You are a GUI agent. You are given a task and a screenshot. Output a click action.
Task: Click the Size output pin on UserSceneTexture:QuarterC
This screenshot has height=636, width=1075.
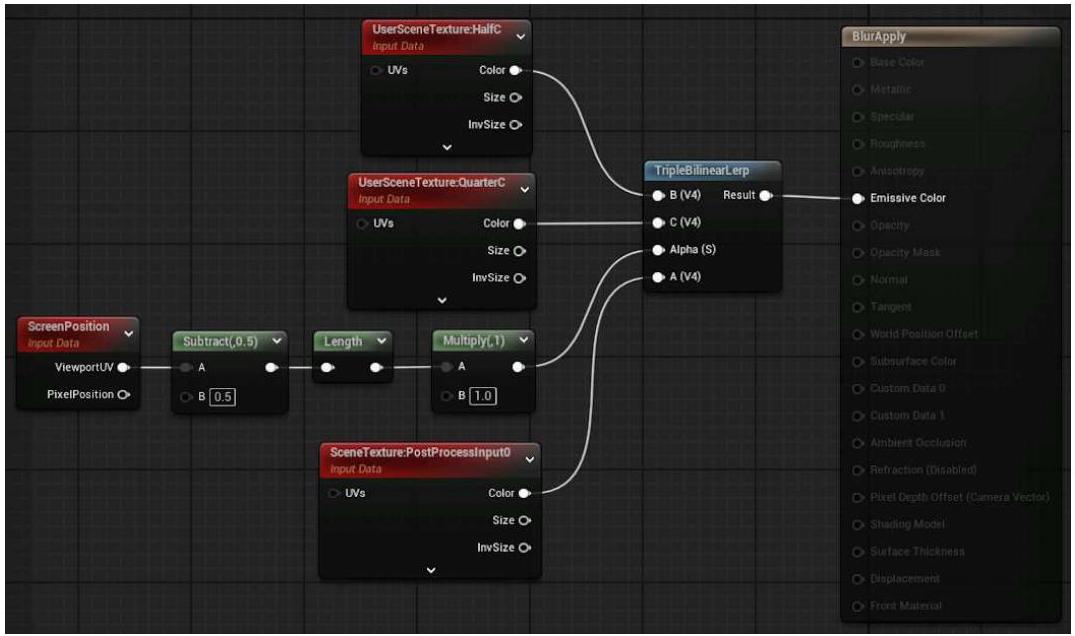(x=517, y=250)
